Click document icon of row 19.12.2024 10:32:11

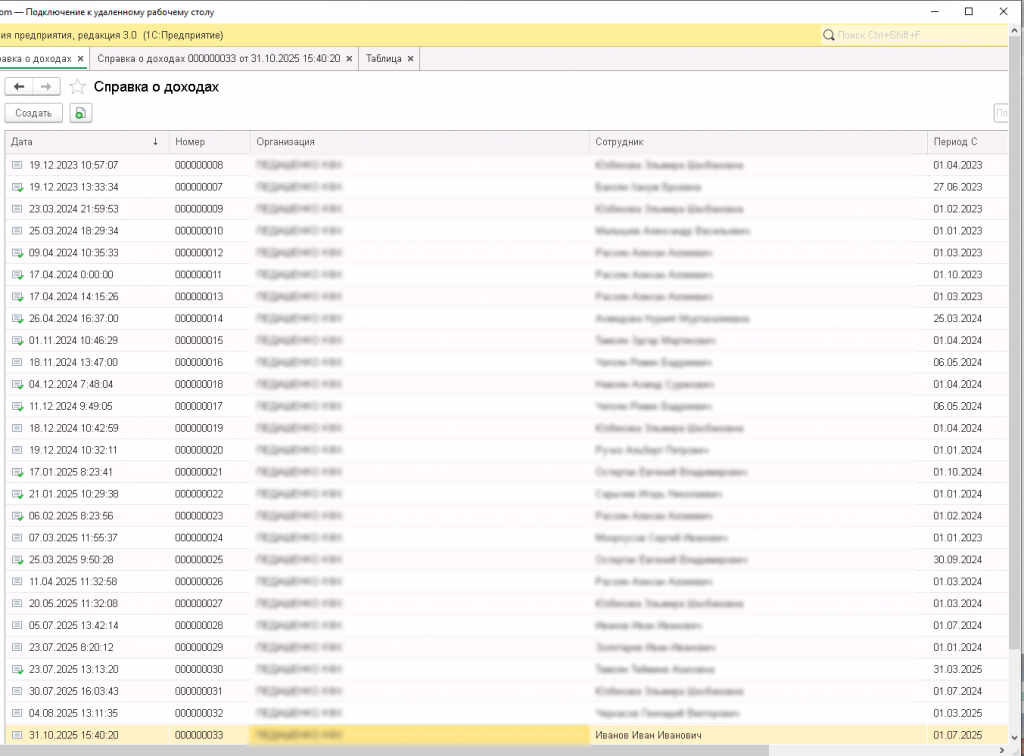coord(18,450)
